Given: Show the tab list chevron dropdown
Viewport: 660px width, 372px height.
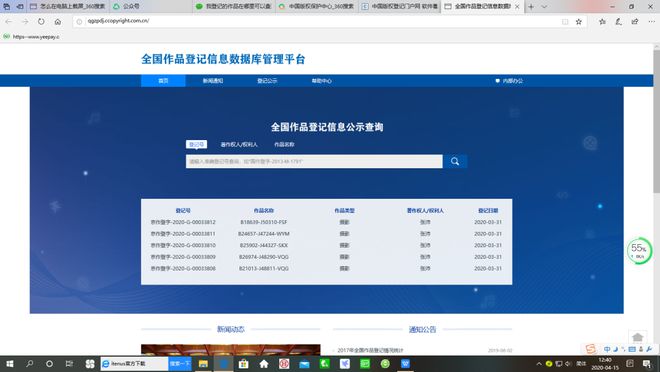Looking at the screenshot, I should click(544, 6).
